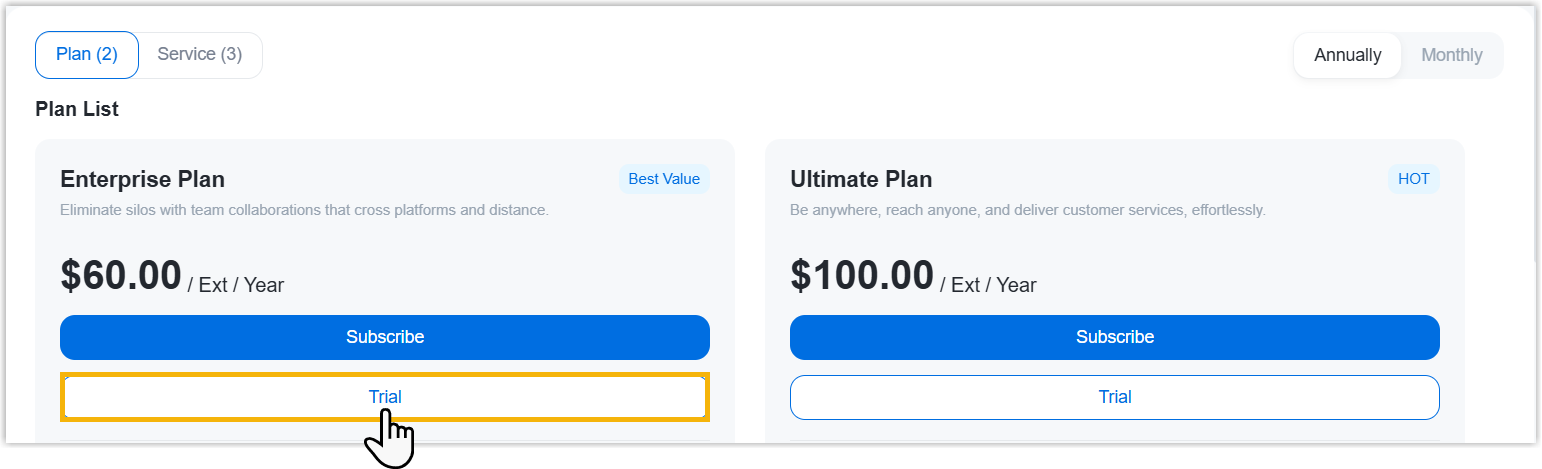Click the Ultimate Plan description text
Image resolution: width=1542 pixels, height=469 pixels.
[x=1027, y=211]
